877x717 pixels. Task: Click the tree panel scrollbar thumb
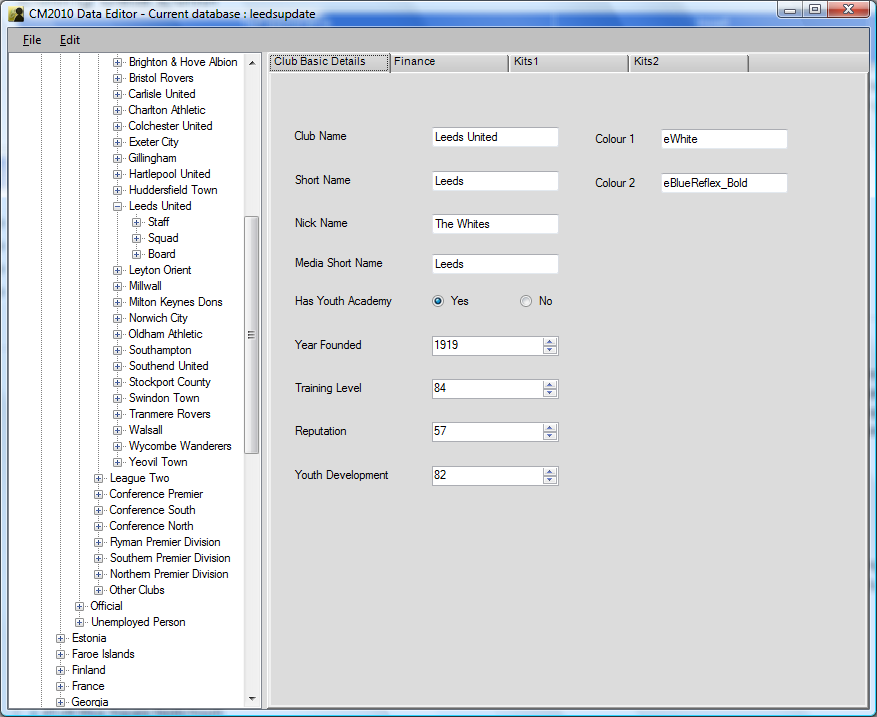252,334
